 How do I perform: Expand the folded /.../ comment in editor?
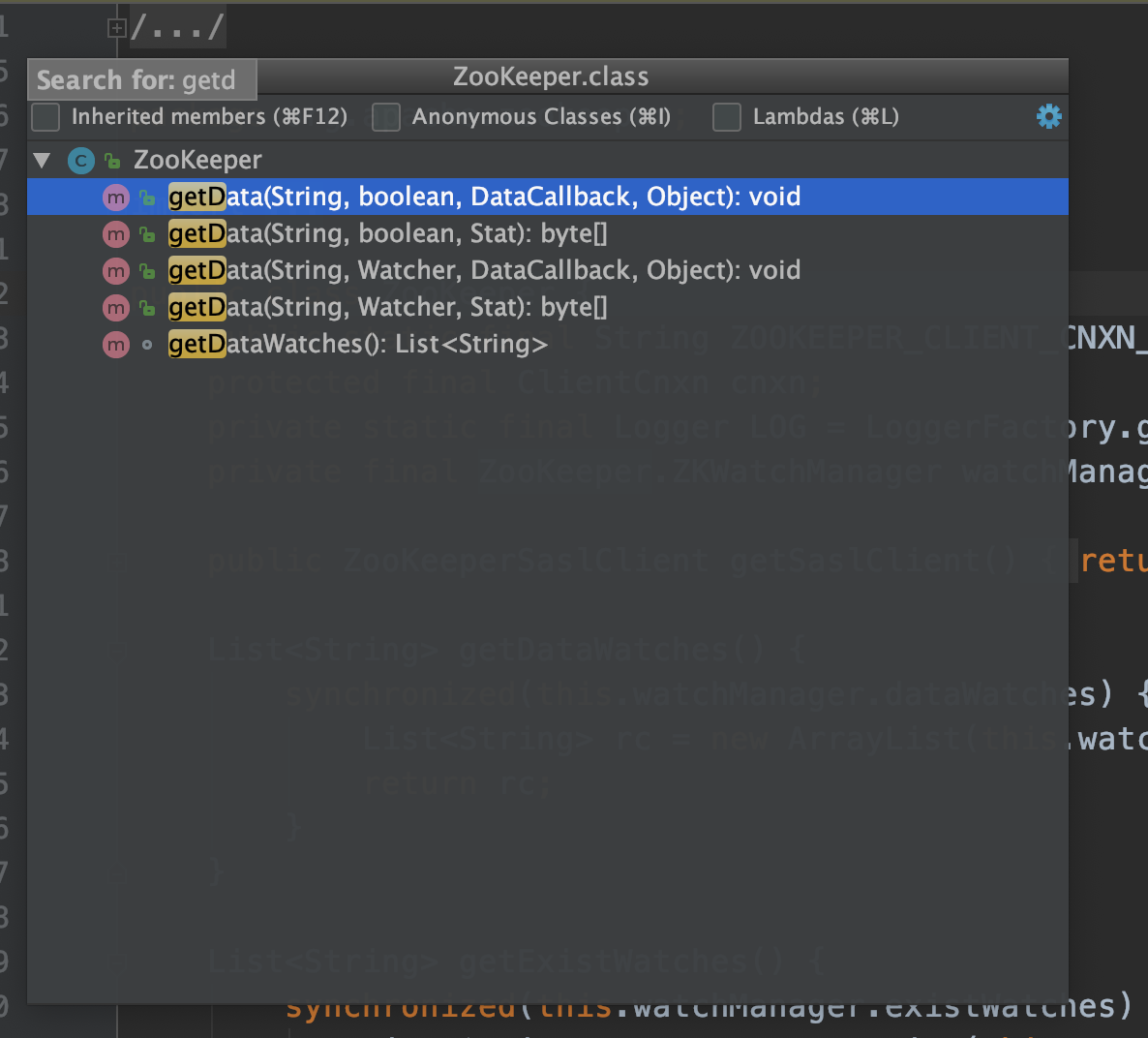[x=116, y=28]
